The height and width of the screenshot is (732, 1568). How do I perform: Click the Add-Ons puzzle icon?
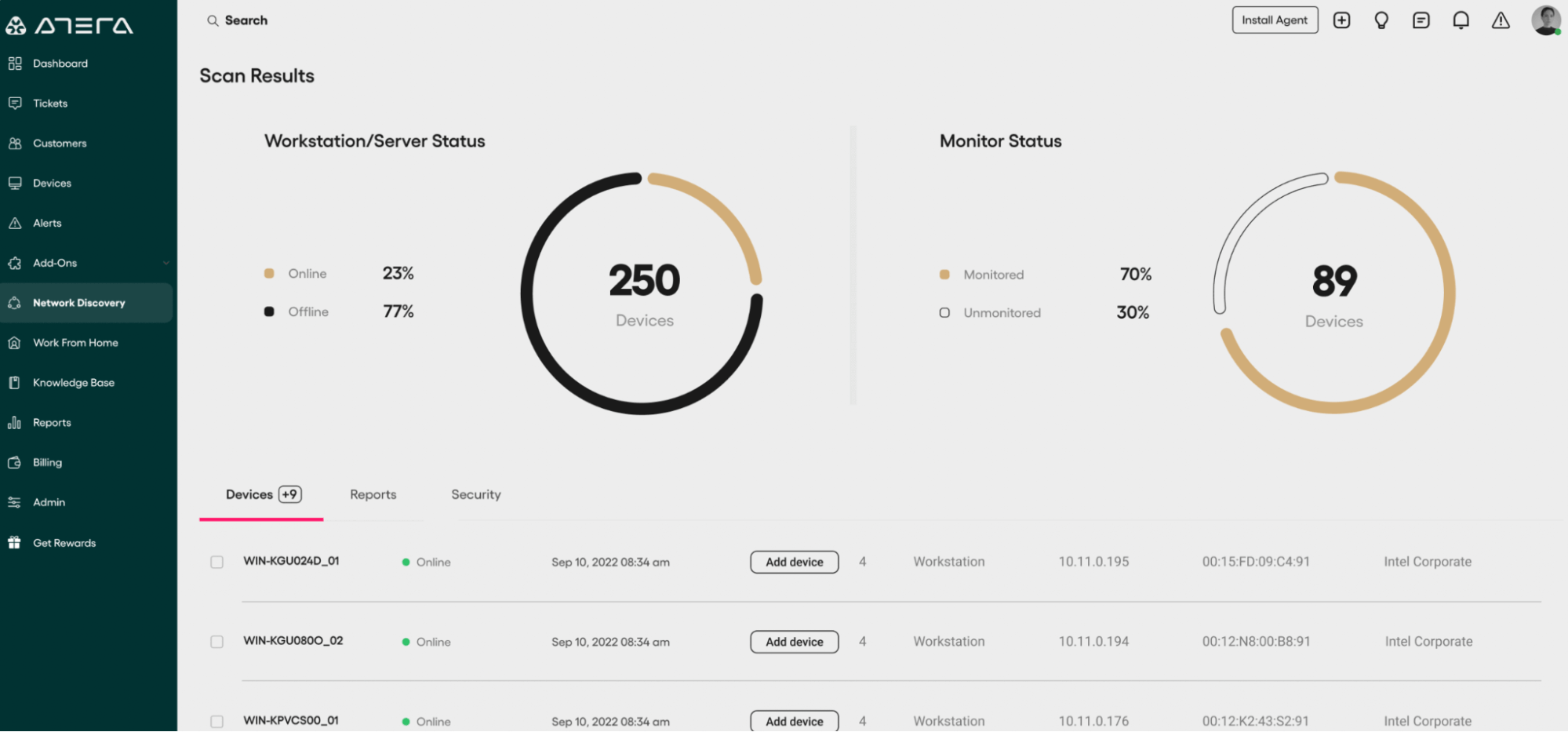[15, 264]
